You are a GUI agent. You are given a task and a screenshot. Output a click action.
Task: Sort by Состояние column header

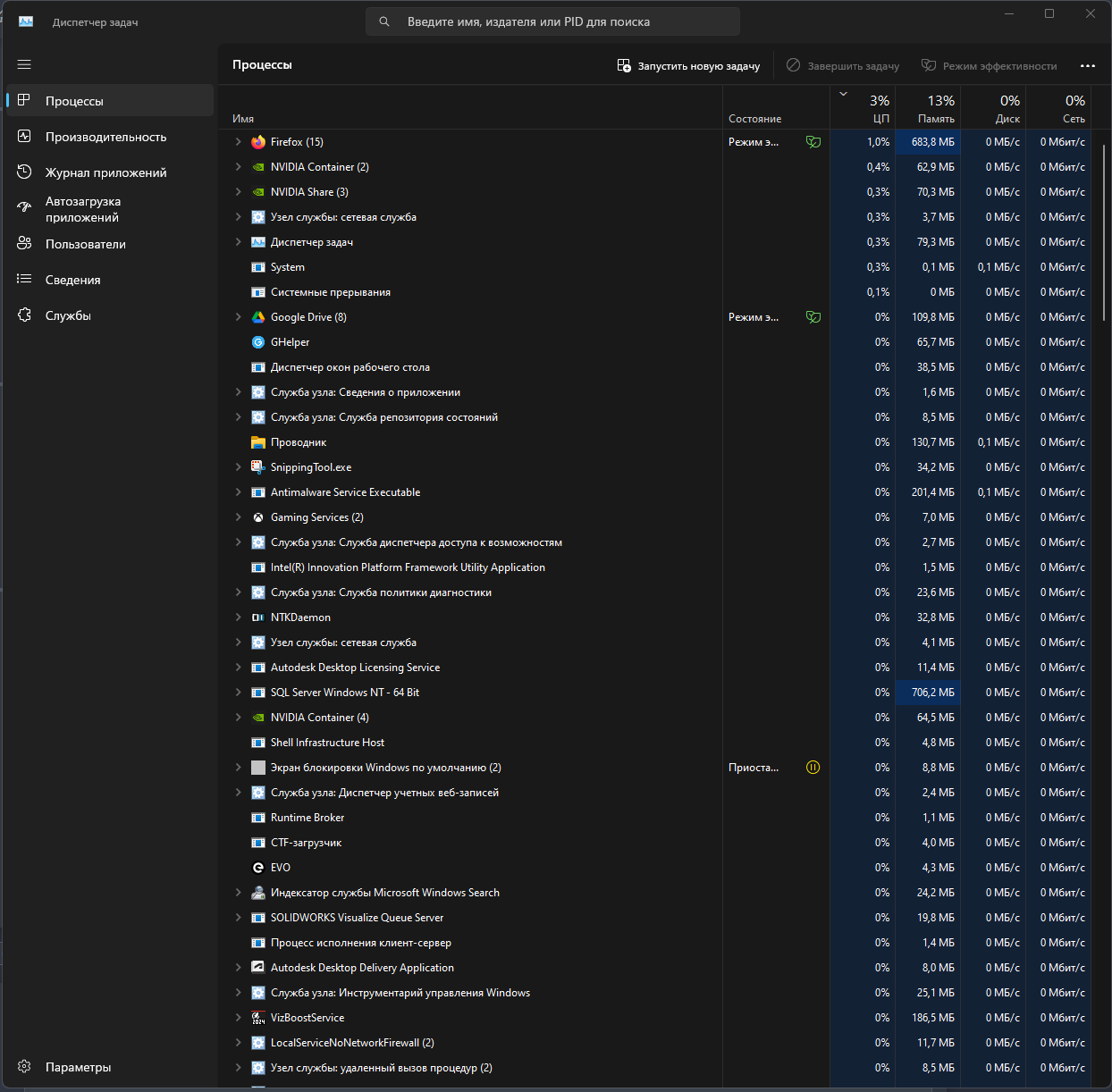776,107
